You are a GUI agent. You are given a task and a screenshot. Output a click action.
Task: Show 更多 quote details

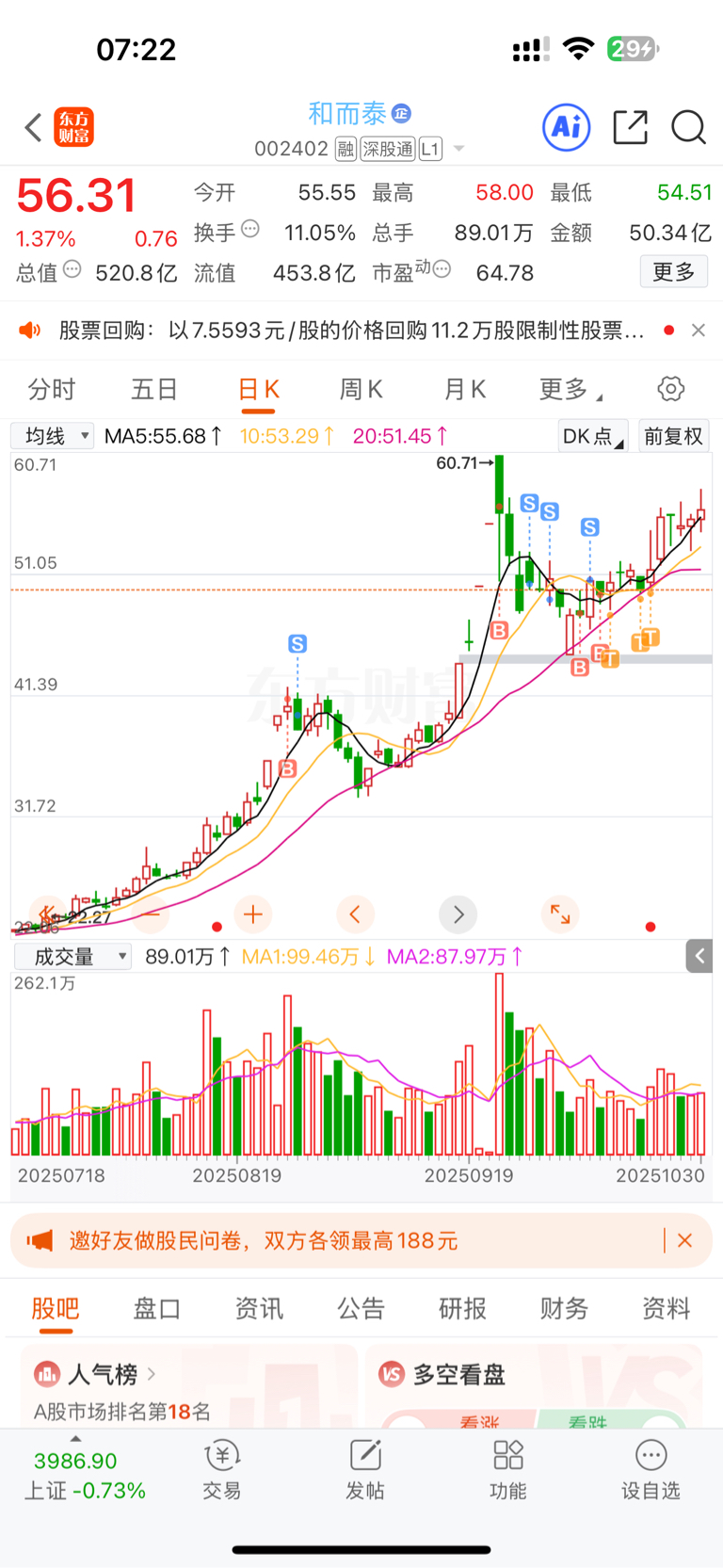[674, 272]
